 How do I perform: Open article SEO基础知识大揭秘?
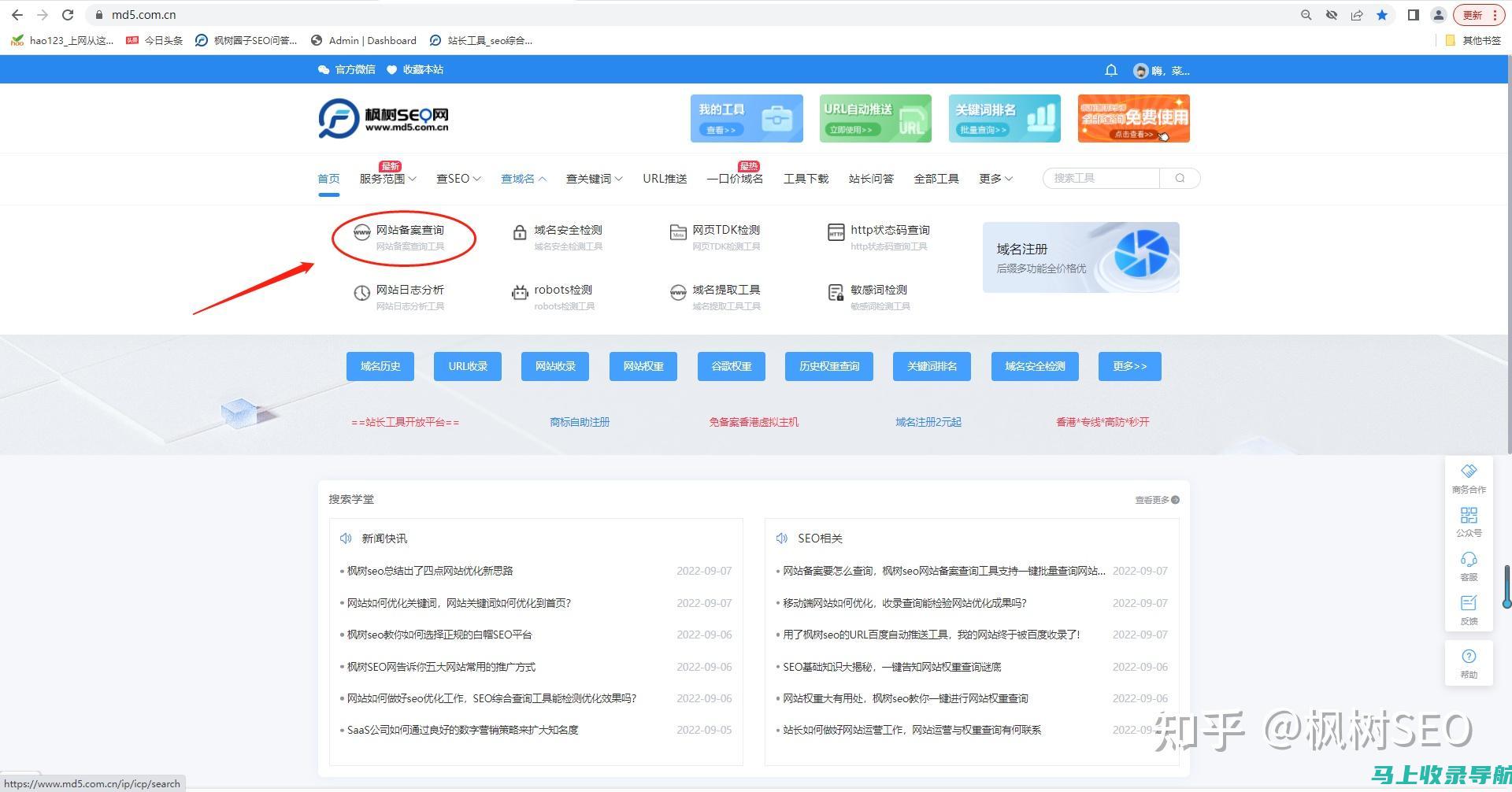[892, 667]
